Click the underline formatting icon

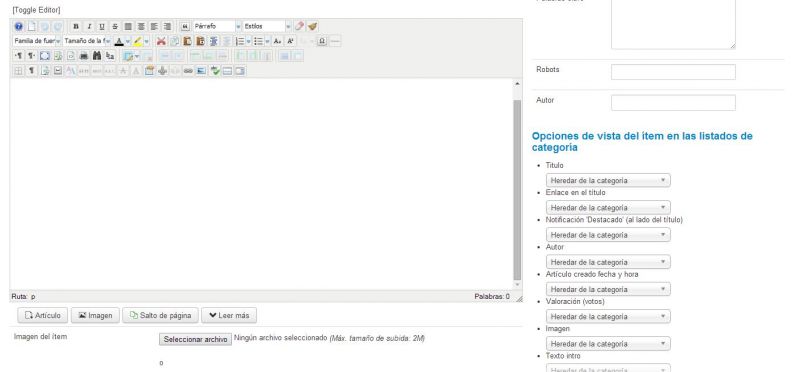(x=102, y=27)
